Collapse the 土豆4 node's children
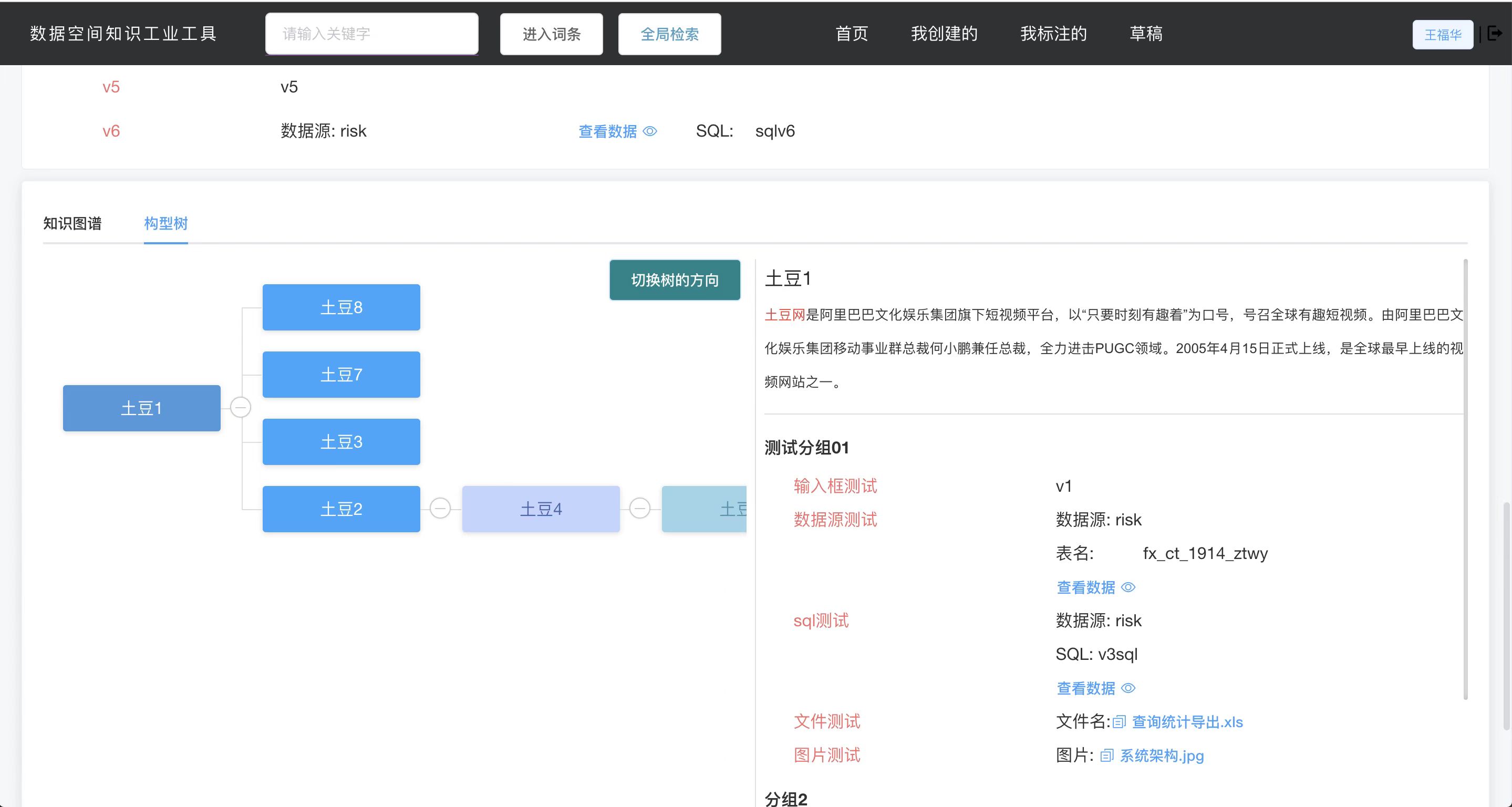The height and width of the screenshot is (807, 1512). point(640,508)
